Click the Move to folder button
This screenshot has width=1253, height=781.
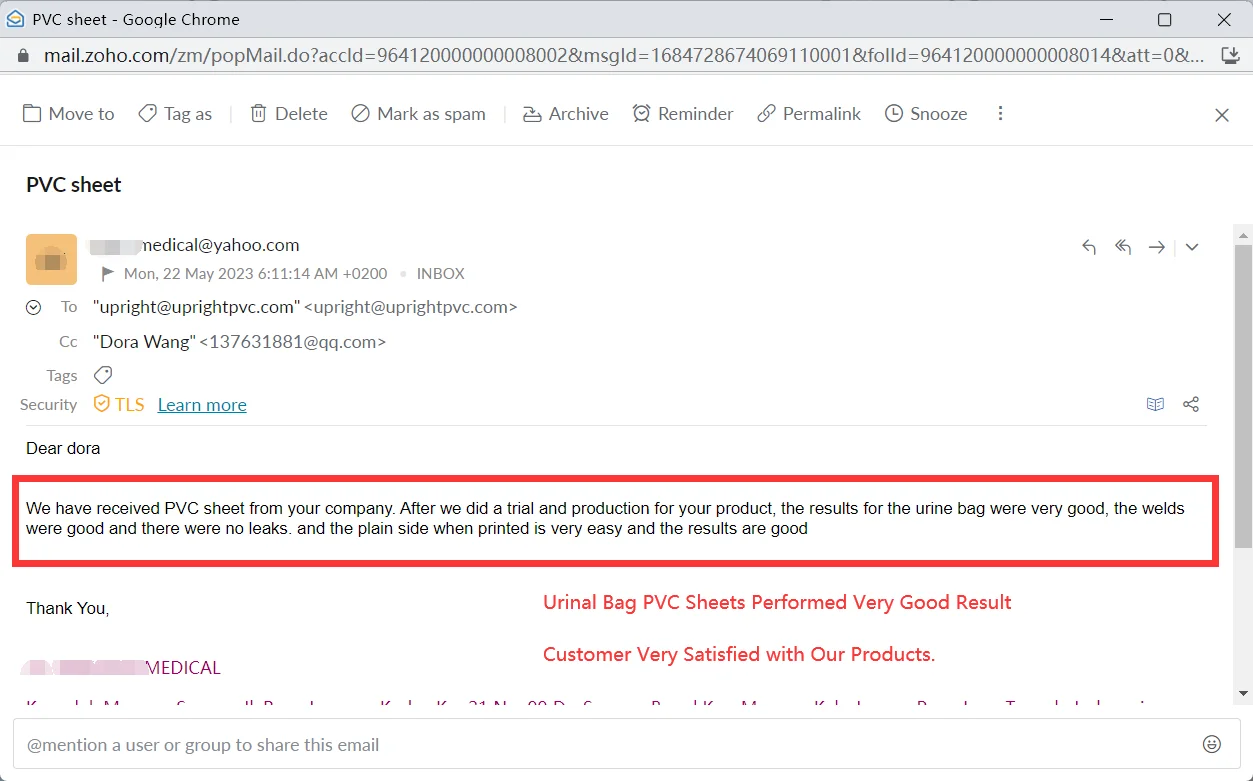[68, 114]
